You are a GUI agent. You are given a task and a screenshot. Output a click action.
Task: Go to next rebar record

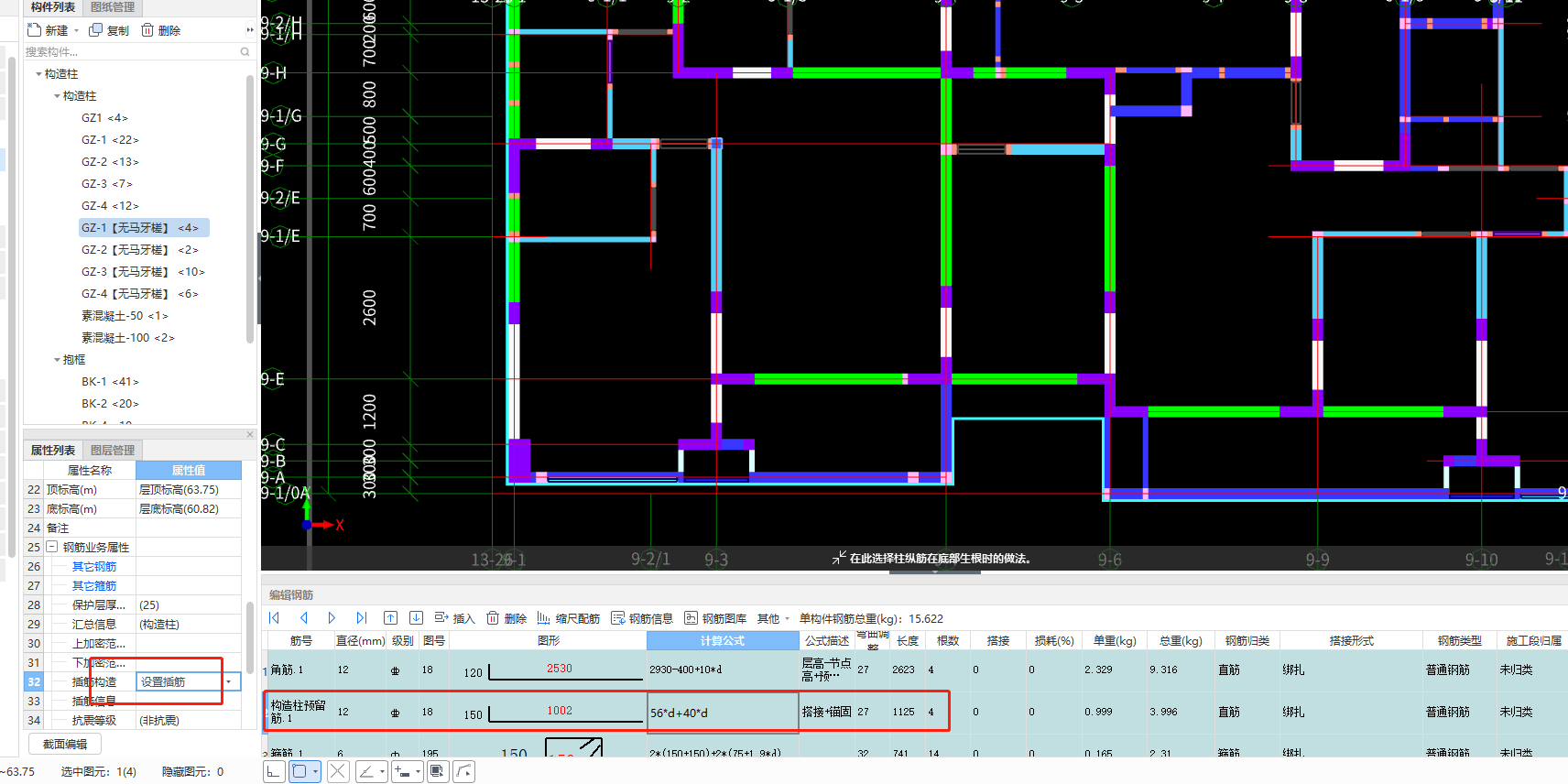click(x=332, y=618)
